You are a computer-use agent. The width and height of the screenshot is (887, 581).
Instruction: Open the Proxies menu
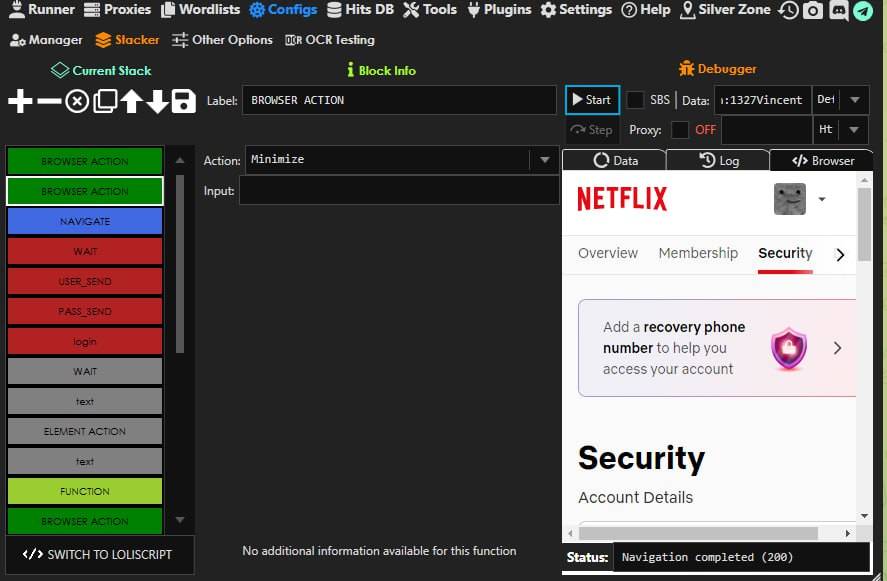pyautogui.click(x=117, y=10)
